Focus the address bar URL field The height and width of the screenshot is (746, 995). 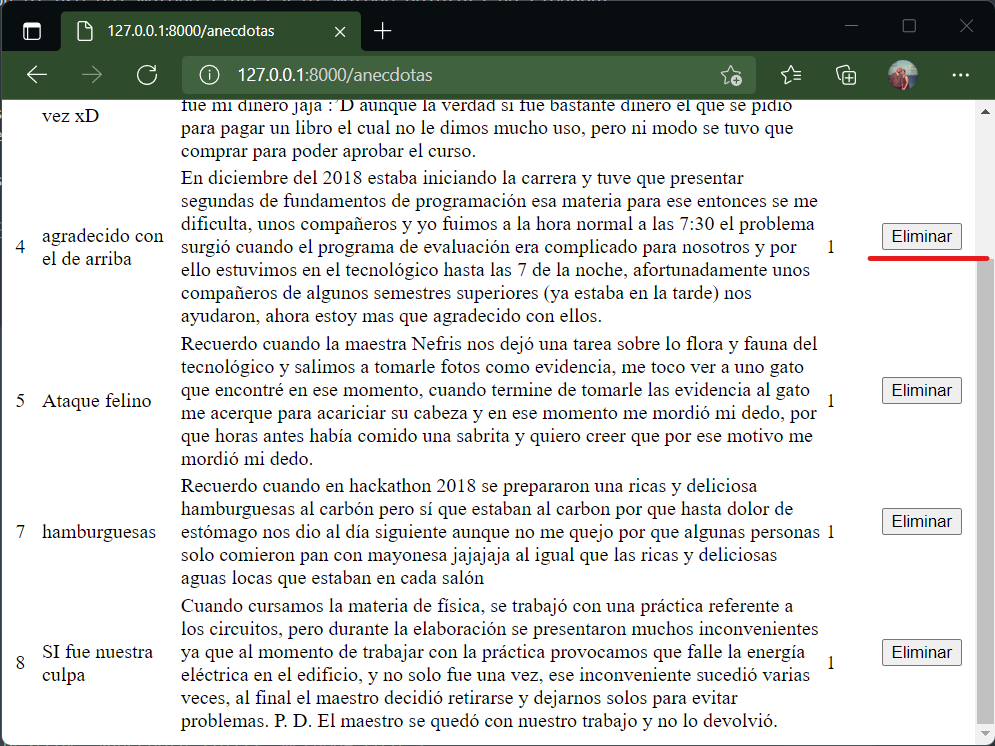[x=468, y=75]
